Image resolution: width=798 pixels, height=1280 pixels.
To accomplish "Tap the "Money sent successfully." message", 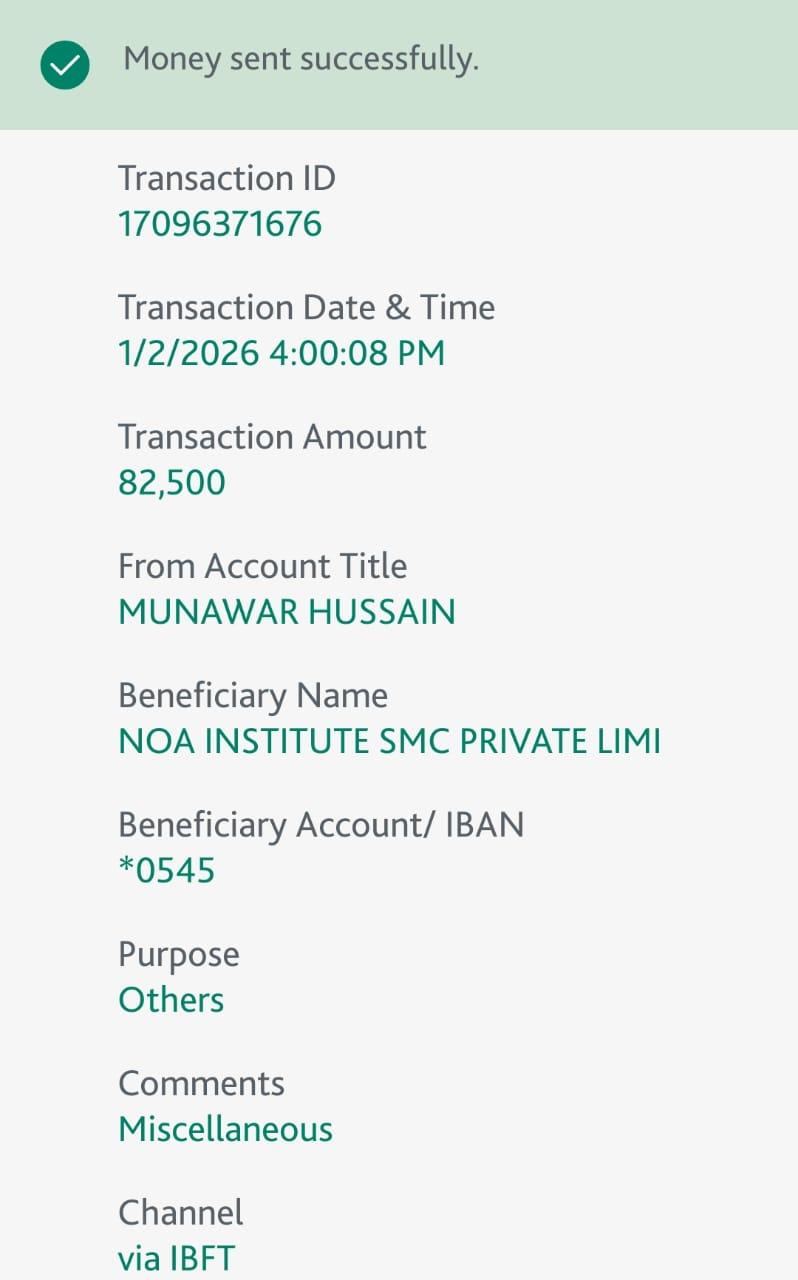I will pyautogui.click(x=301, y=60).
